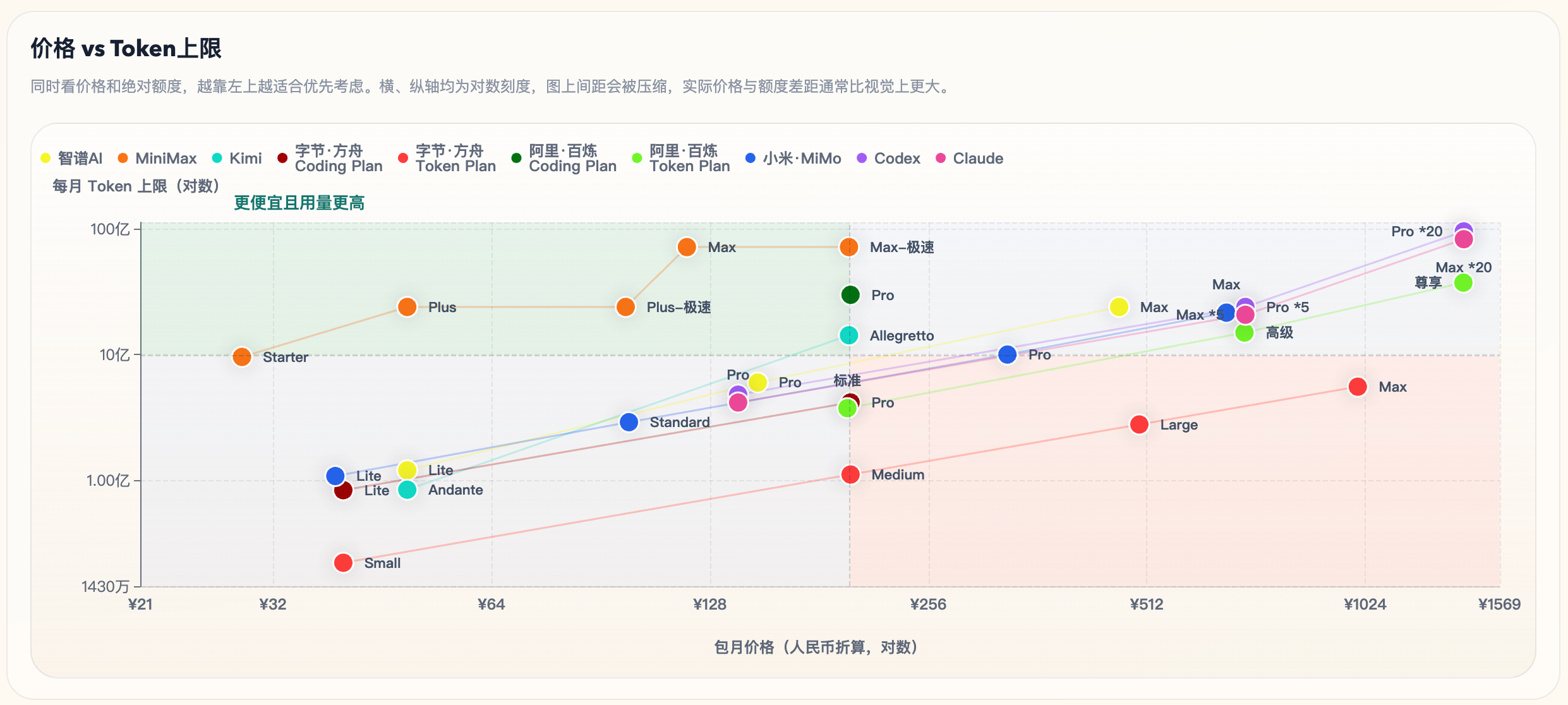Select the orange Max–极速 data point

point(849,247)
